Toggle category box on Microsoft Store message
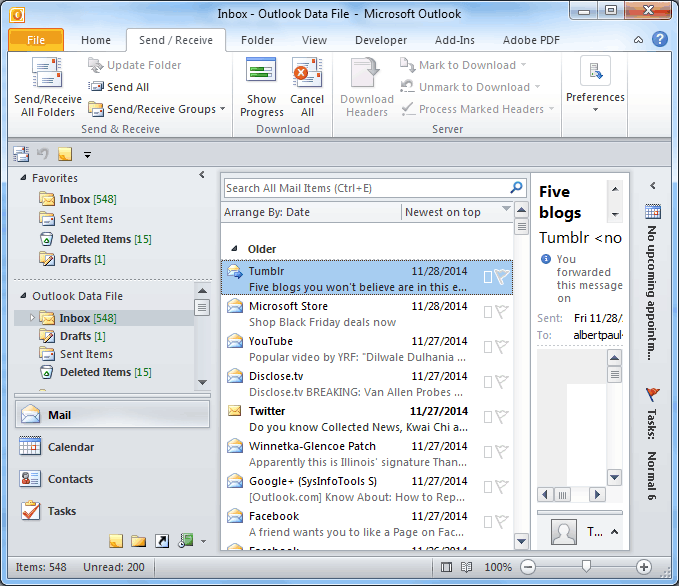 point(488,312)
